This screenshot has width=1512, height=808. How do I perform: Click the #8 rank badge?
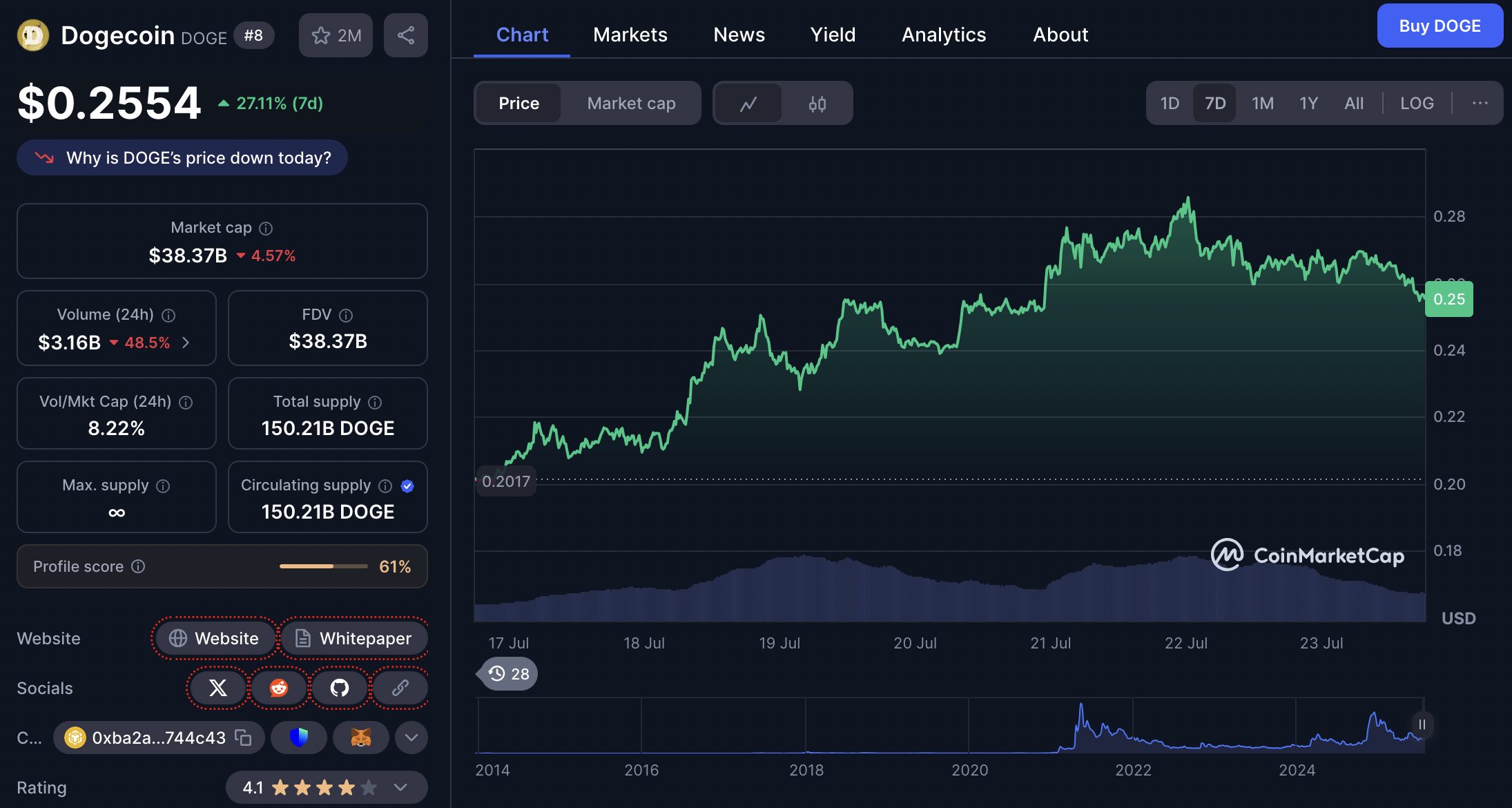pos(253,35)
